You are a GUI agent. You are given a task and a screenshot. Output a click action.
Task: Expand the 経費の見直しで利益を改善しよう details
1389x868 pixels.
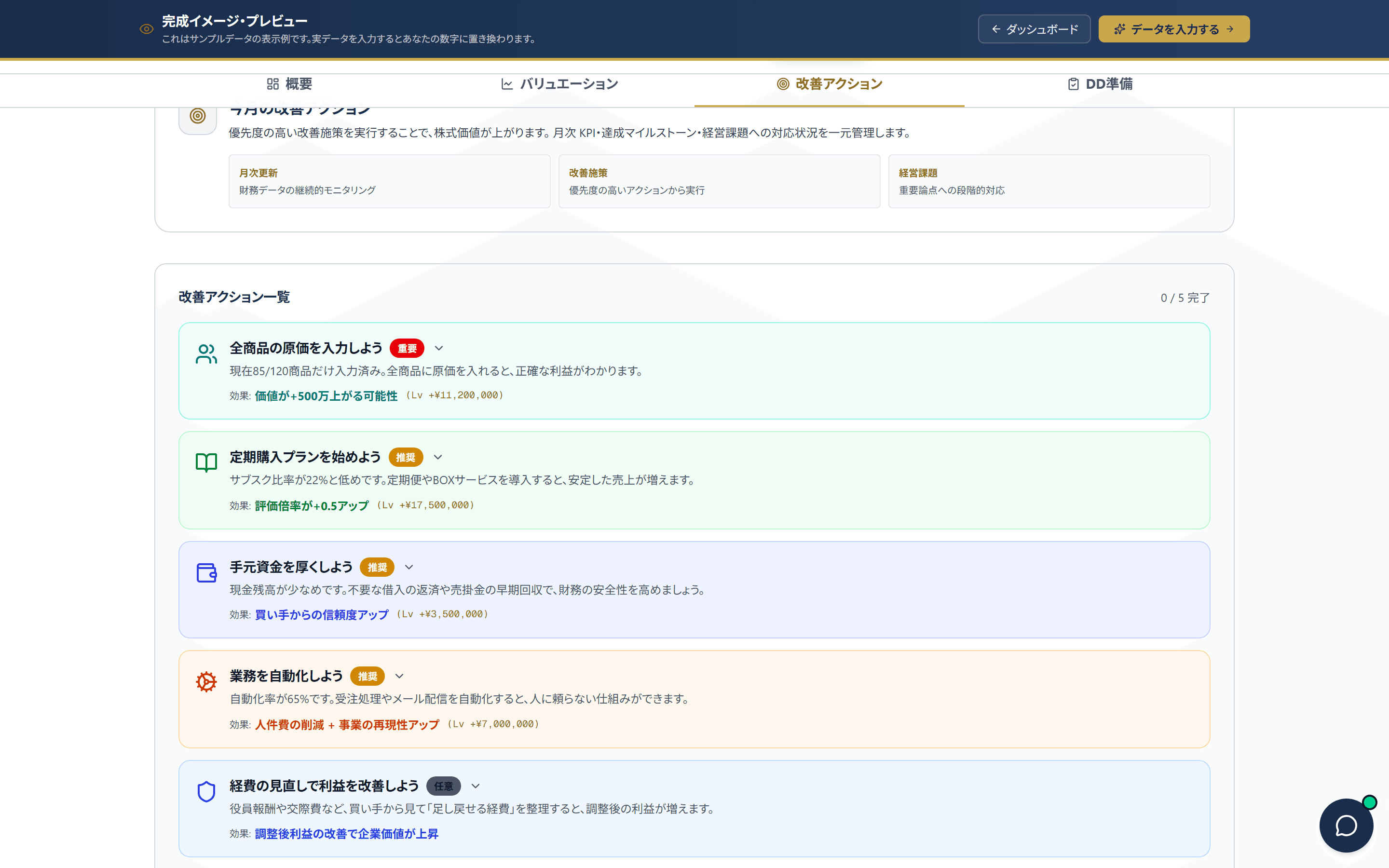point(475,786)
